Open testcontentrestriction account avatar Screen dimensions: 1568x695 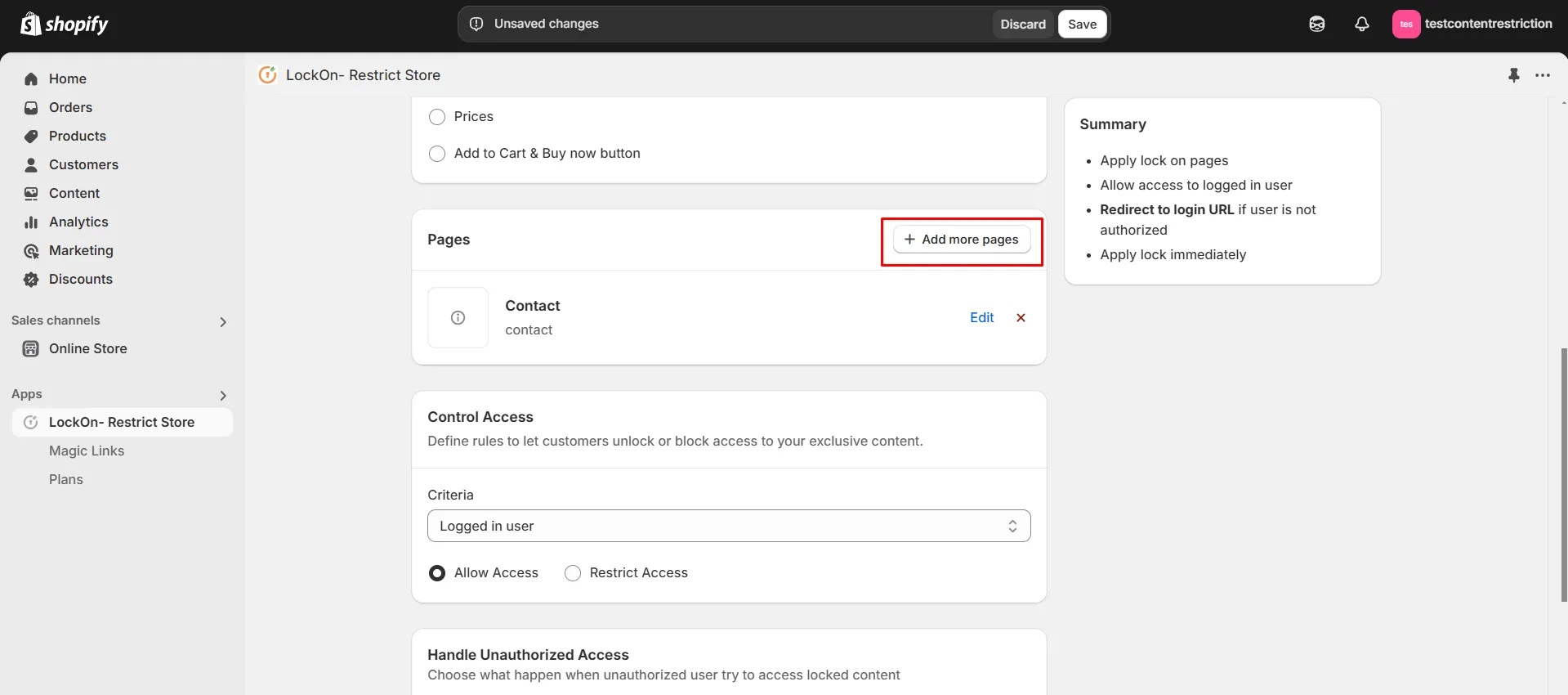[1406, 24]
